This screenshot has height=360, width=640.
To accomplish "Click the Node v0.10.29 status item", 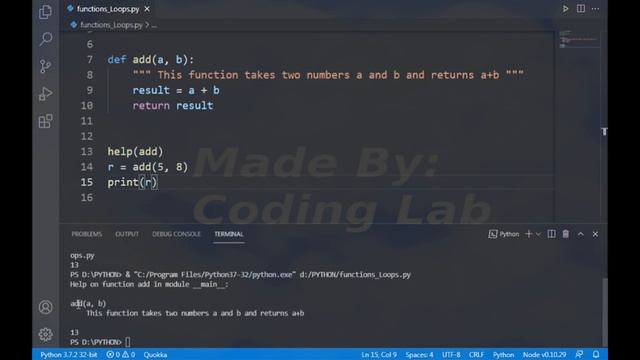I will coord(544,355).
